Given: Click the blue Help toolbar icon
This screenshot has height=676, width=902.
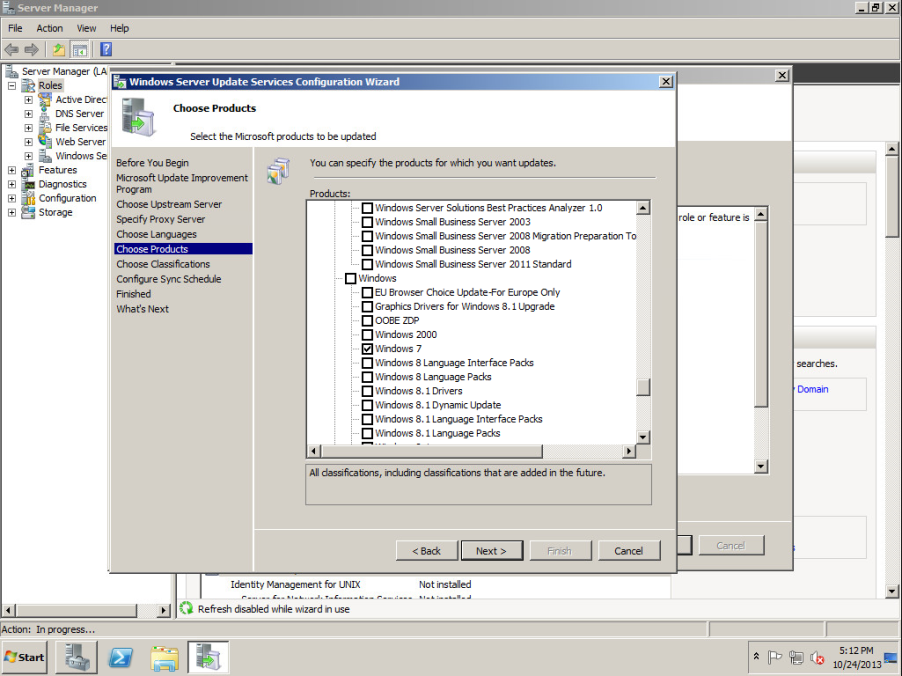Looking at the screenshot, I should 106,49.
